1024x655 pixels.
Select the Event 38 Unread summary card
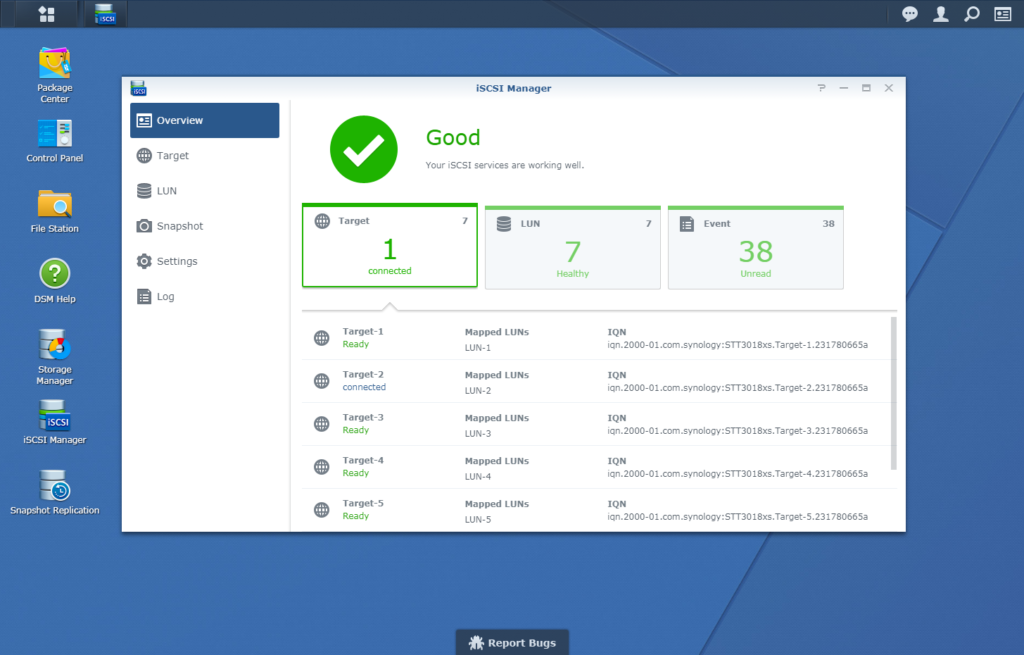click(756, 248)
